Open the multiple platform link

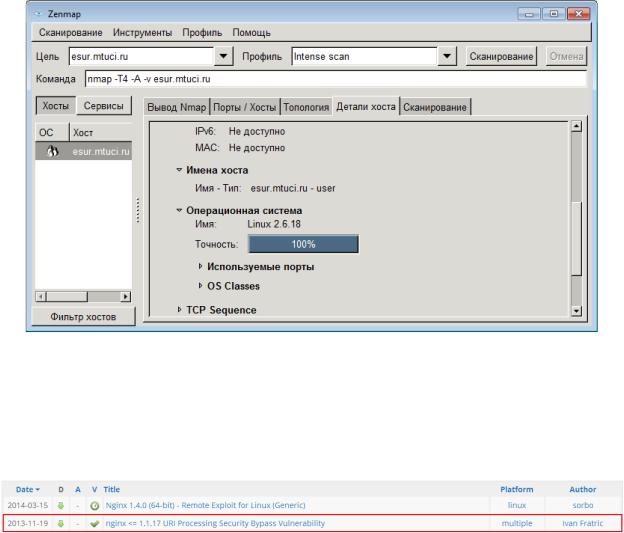tap(517, 523)
